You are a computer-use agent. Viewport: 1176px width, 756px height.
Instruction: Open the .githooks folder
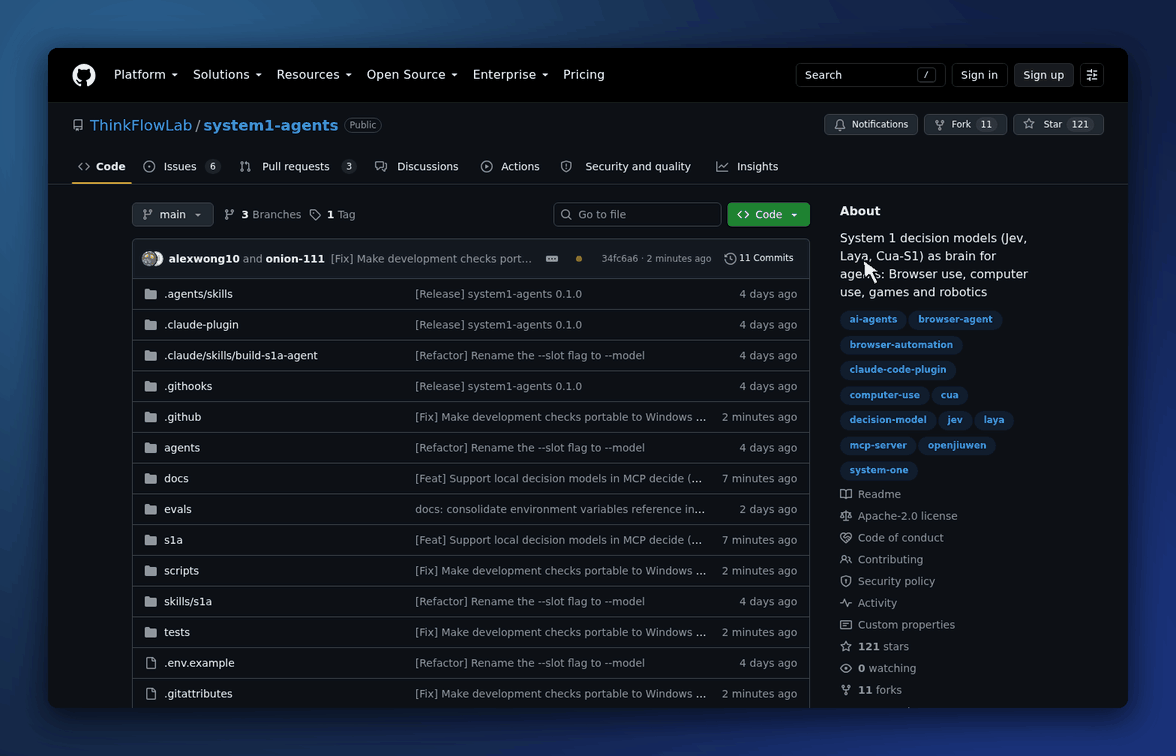coord(188,386)
